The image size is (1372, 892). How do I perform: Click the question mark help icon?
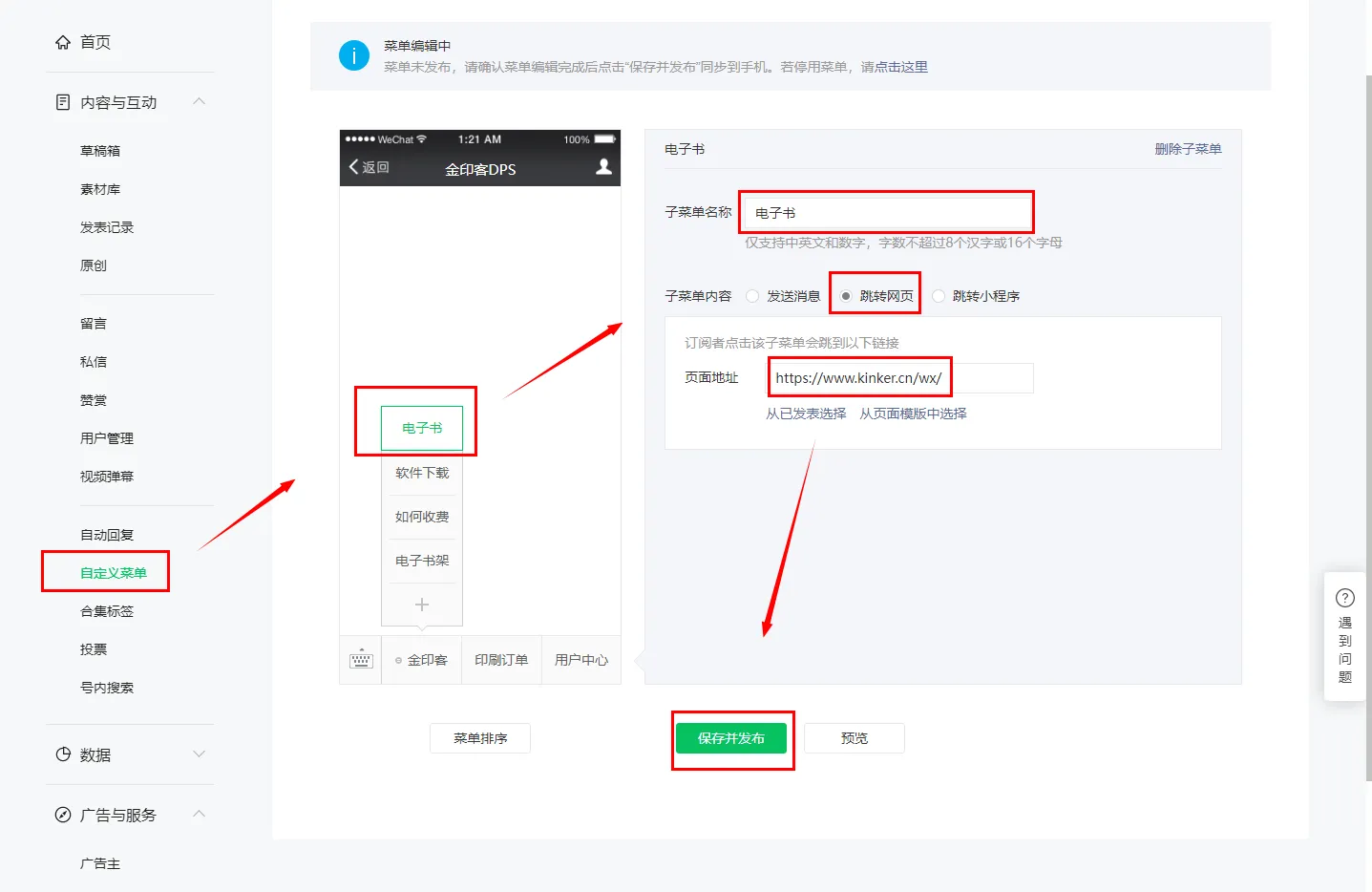pos(1345,598)
